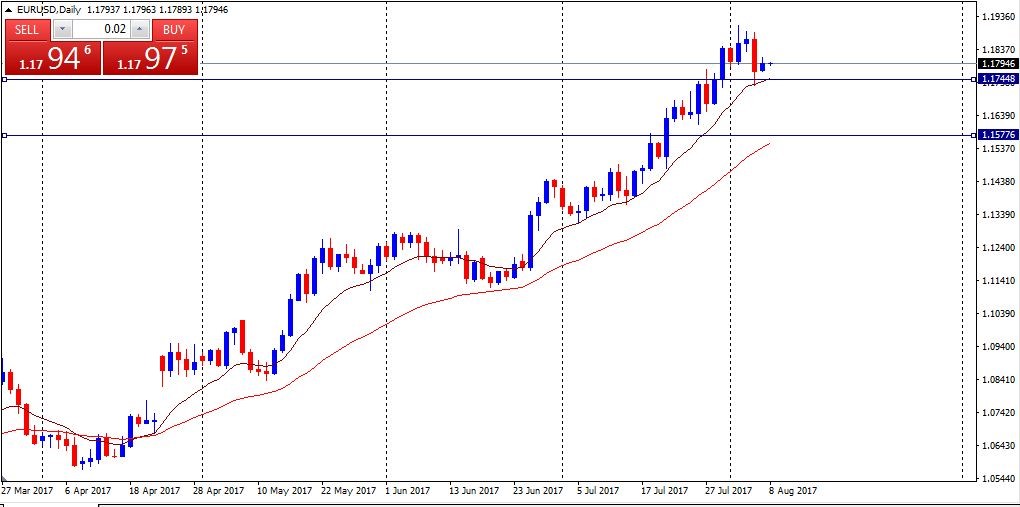Click the 8 Aug 2017 date label
The height and width of the screenshot is (507, 1020).
(x=793, y=491)
